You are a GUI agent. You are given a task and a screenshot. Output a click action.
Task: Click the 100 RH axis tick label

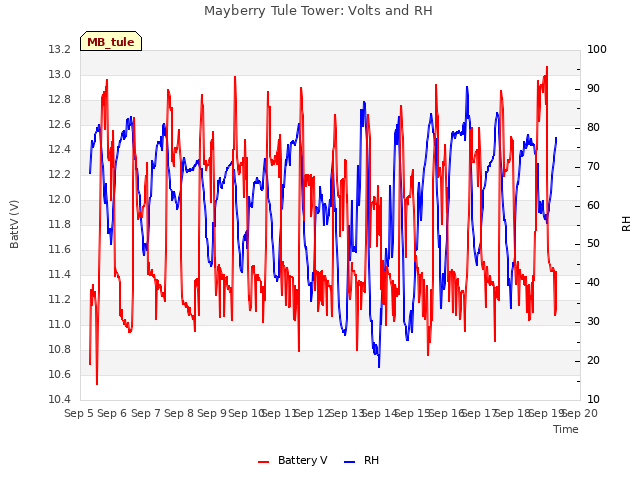[597, 49]
